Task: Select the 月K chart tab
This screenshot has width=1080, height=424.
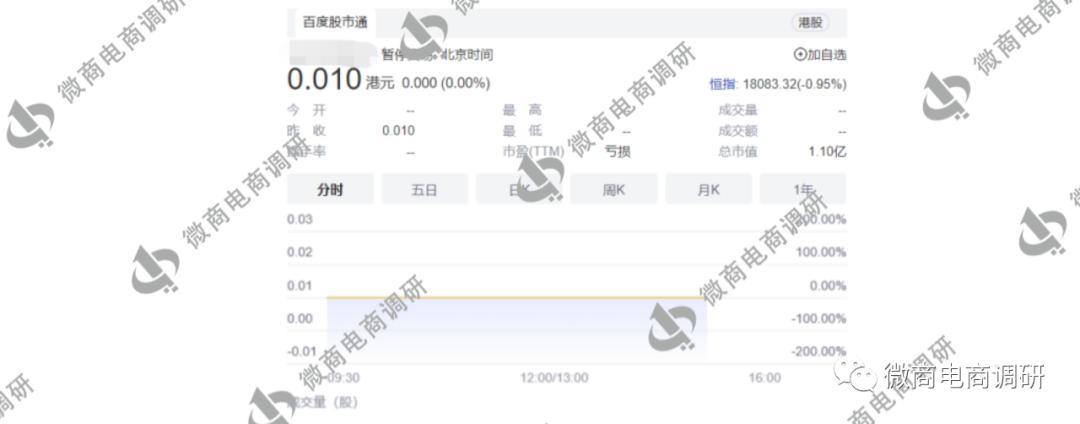Action: (708, 189)
